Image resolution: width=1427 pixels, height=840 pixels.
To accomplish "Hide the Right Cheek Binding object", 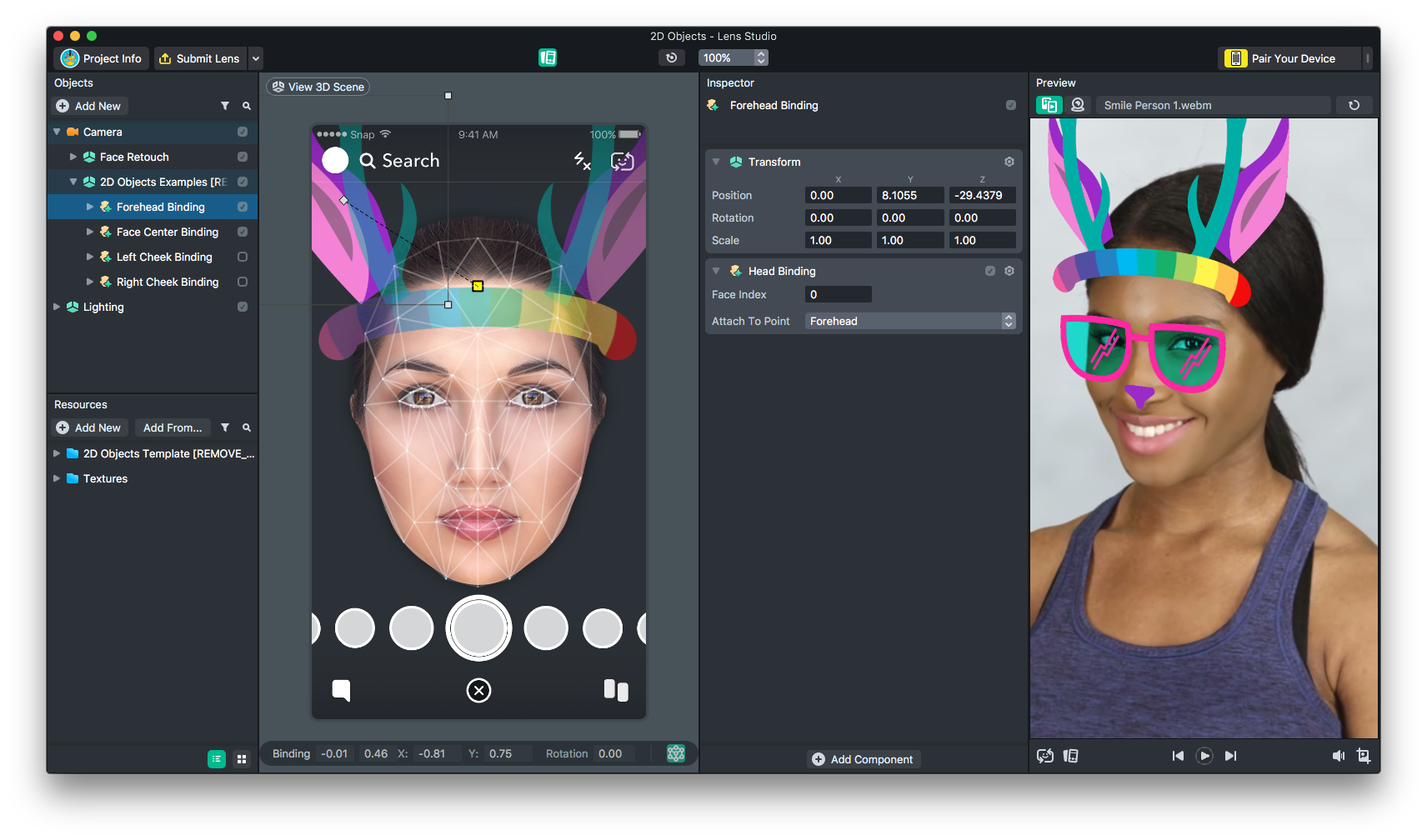I will pos(243,282).
